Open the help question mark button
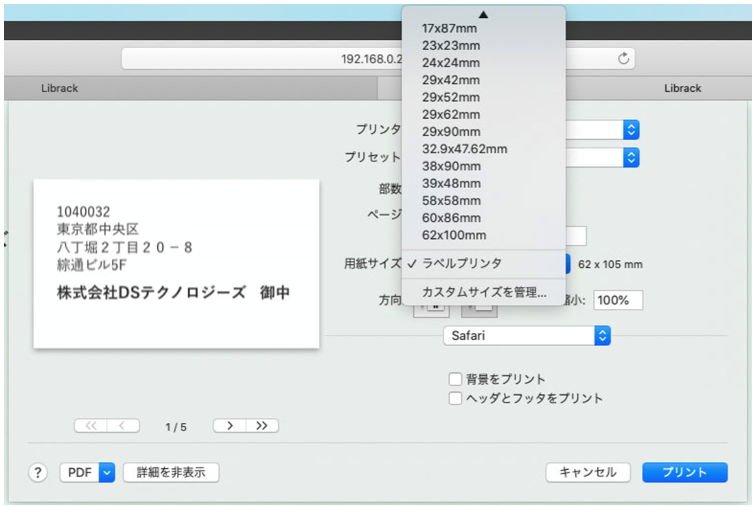 pos(38,472)
